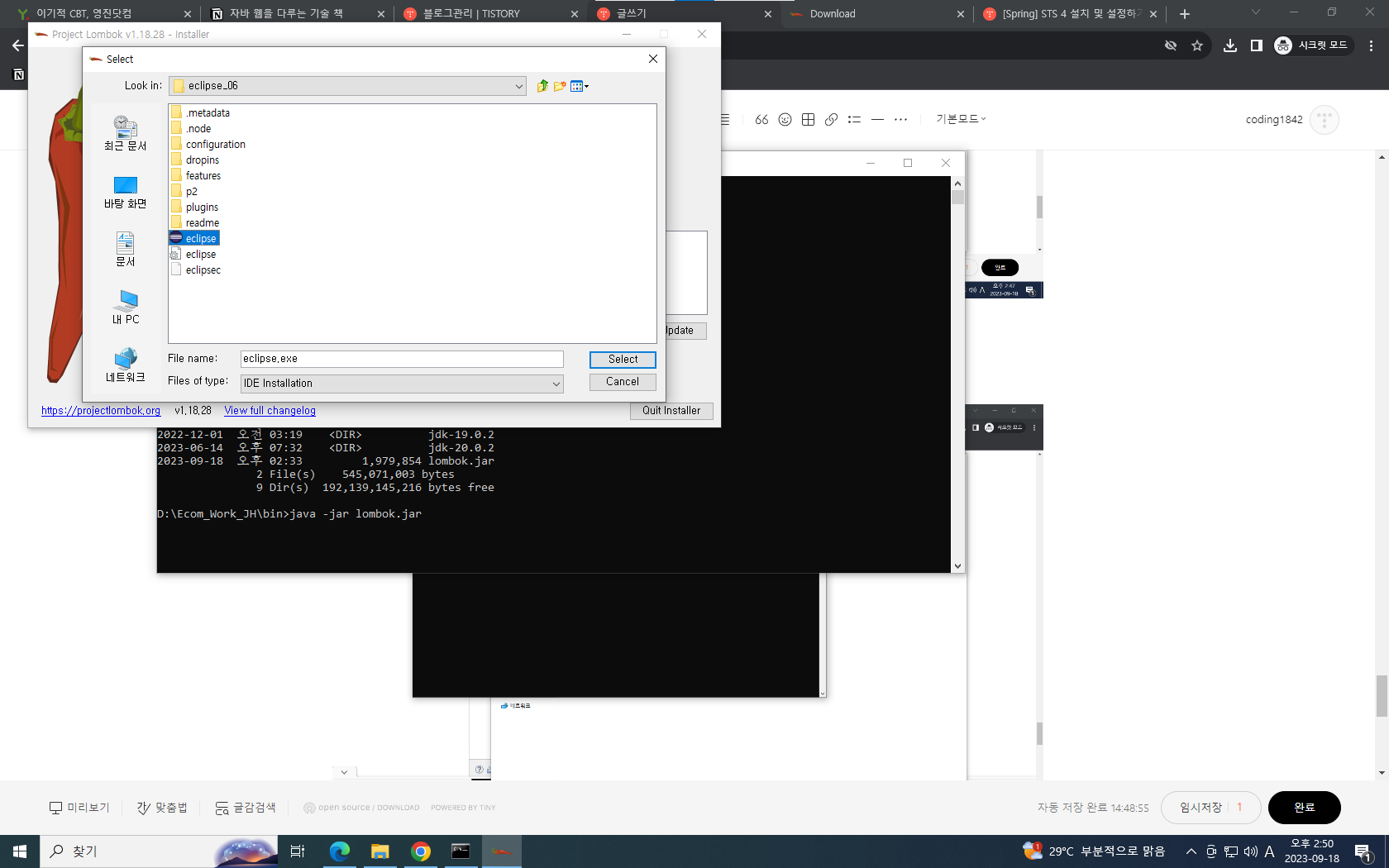The width and height of the screenshot is (1389, 868).
Task: Click 완료 complete button
Action: tap(1304, 808)
